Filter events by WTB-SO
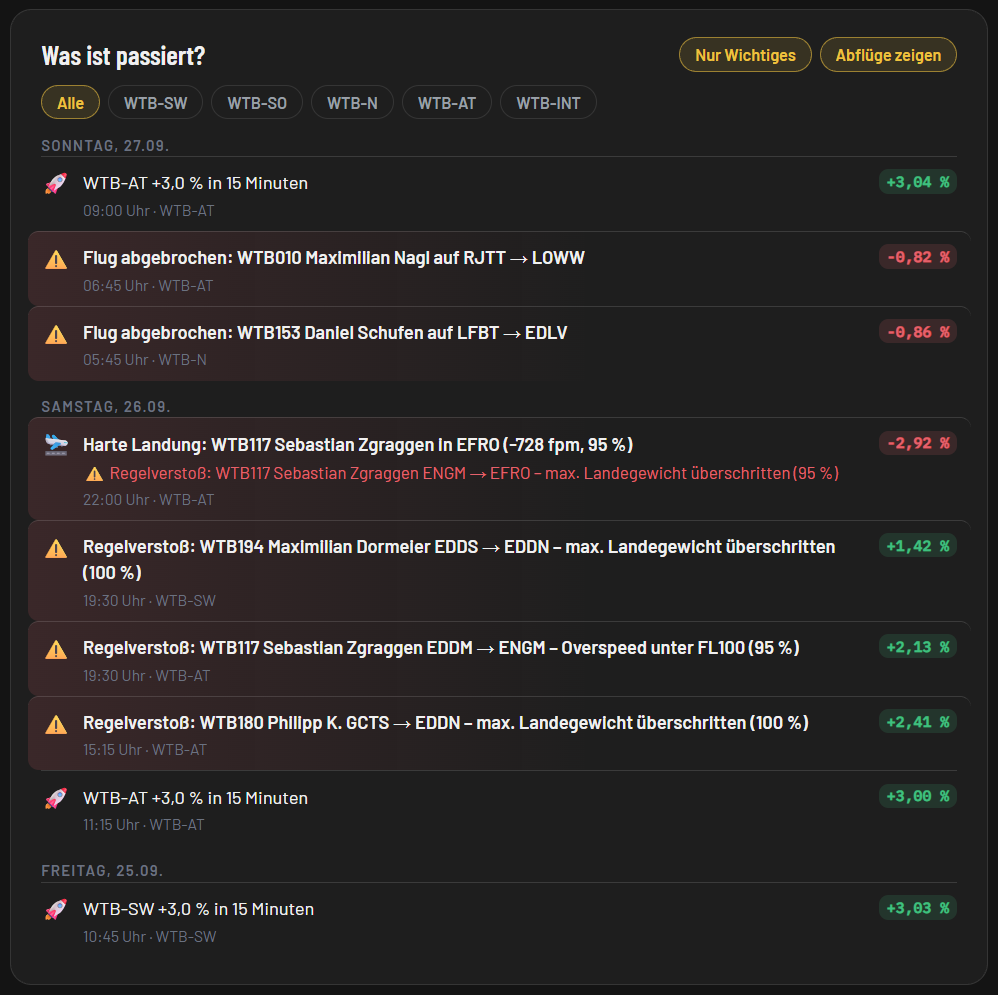 257,102
